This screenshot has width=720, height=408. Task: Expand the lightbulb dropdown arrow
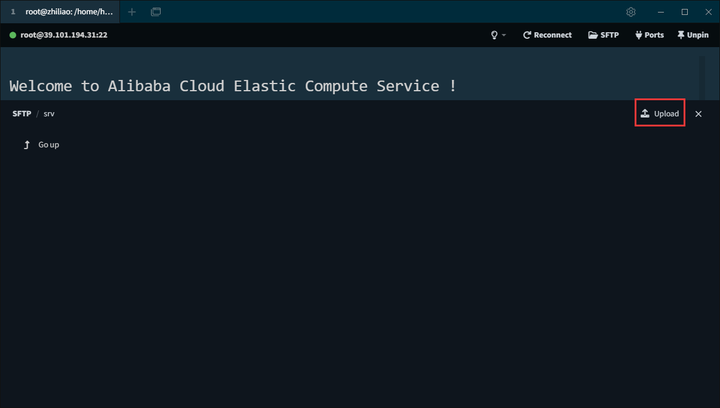point(504,35)
